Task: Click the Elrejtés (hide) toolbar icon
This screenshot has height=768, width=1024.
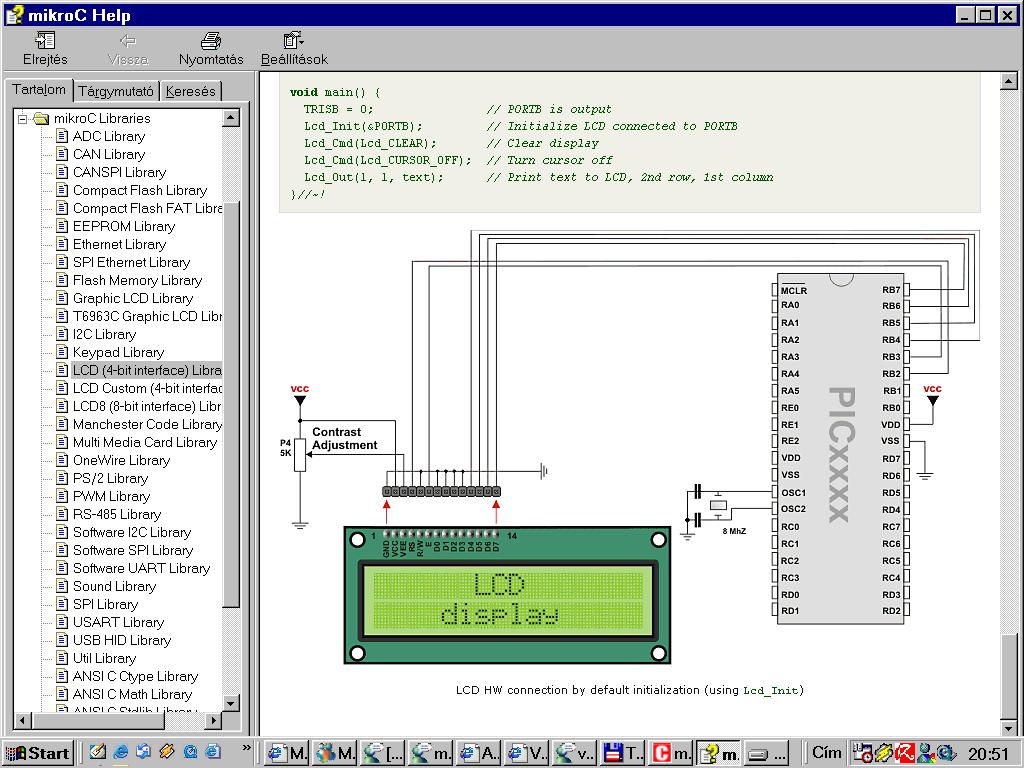Action: point(45,41)
